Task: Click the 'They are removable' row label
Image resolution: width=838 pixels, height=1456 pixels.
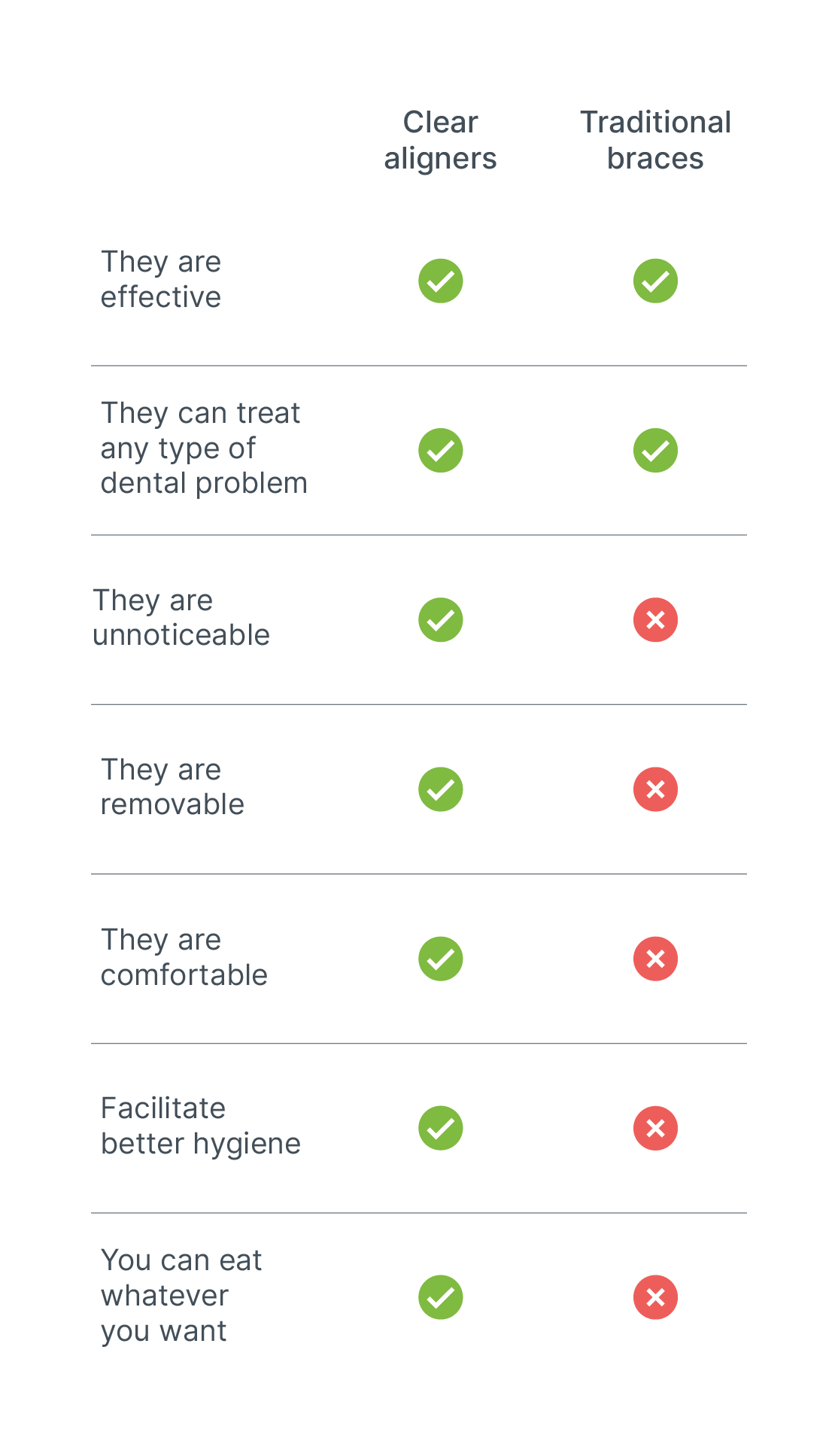Action: 172,787
